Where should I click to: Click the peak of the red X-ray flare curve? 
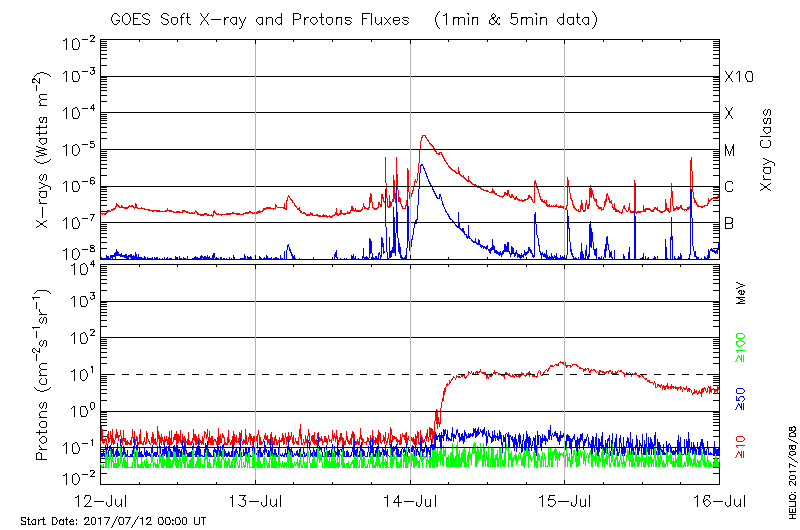(x=424, y=136)
